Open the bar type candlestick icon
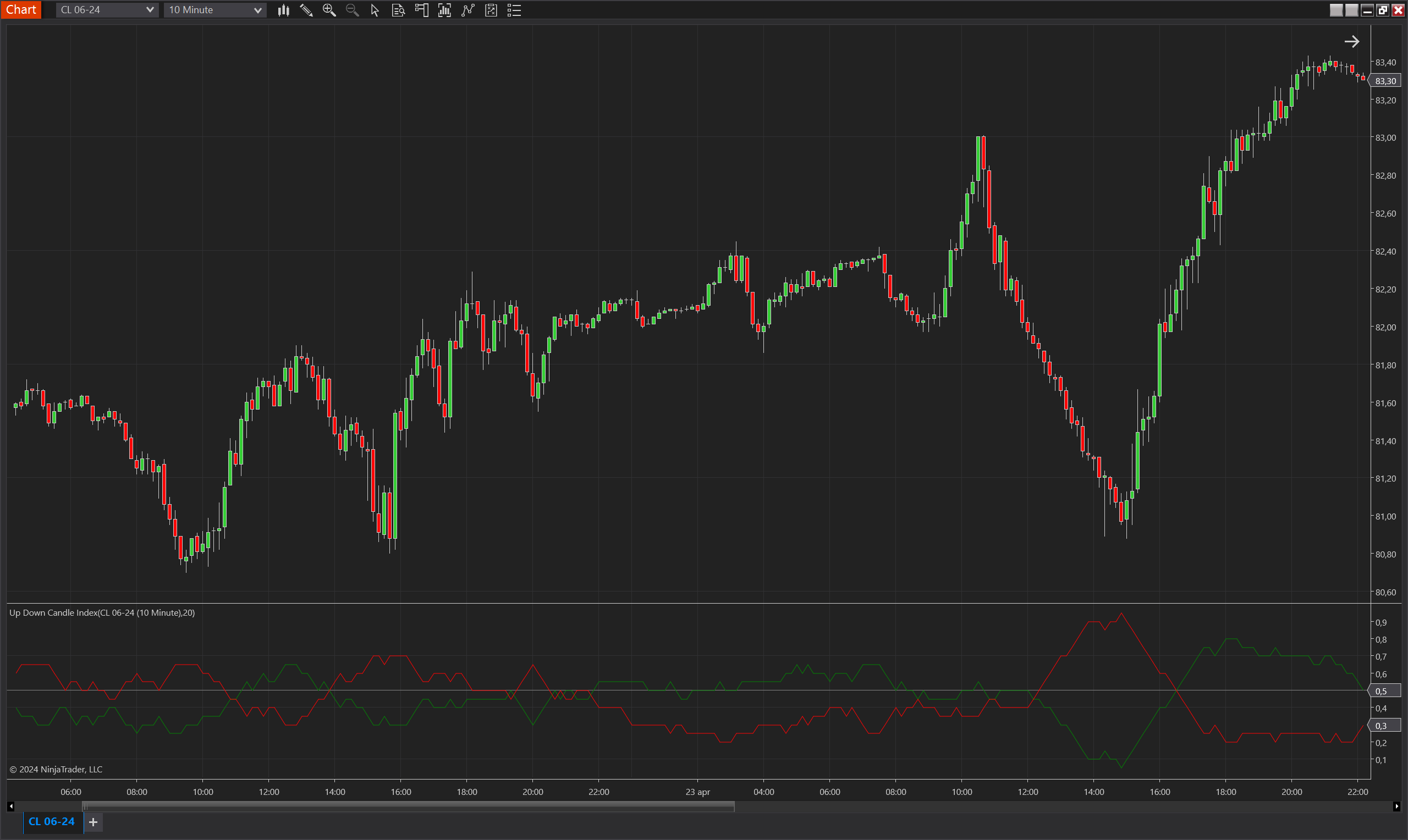This screenshot has width=1408, height=840. click(284, 10)
